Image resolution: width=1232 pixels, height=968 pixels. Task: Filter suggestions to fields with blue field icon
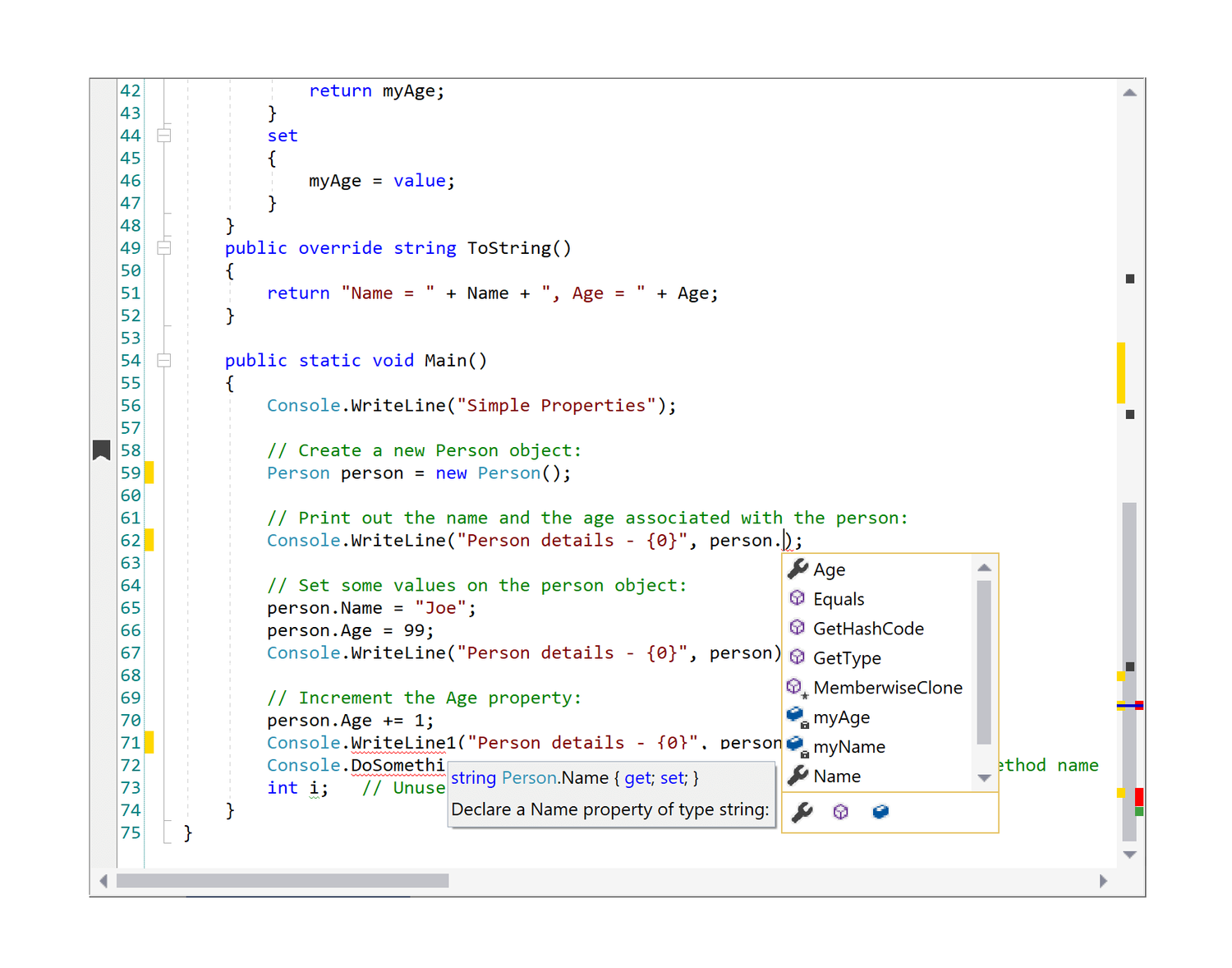click(x=880, y=812)
